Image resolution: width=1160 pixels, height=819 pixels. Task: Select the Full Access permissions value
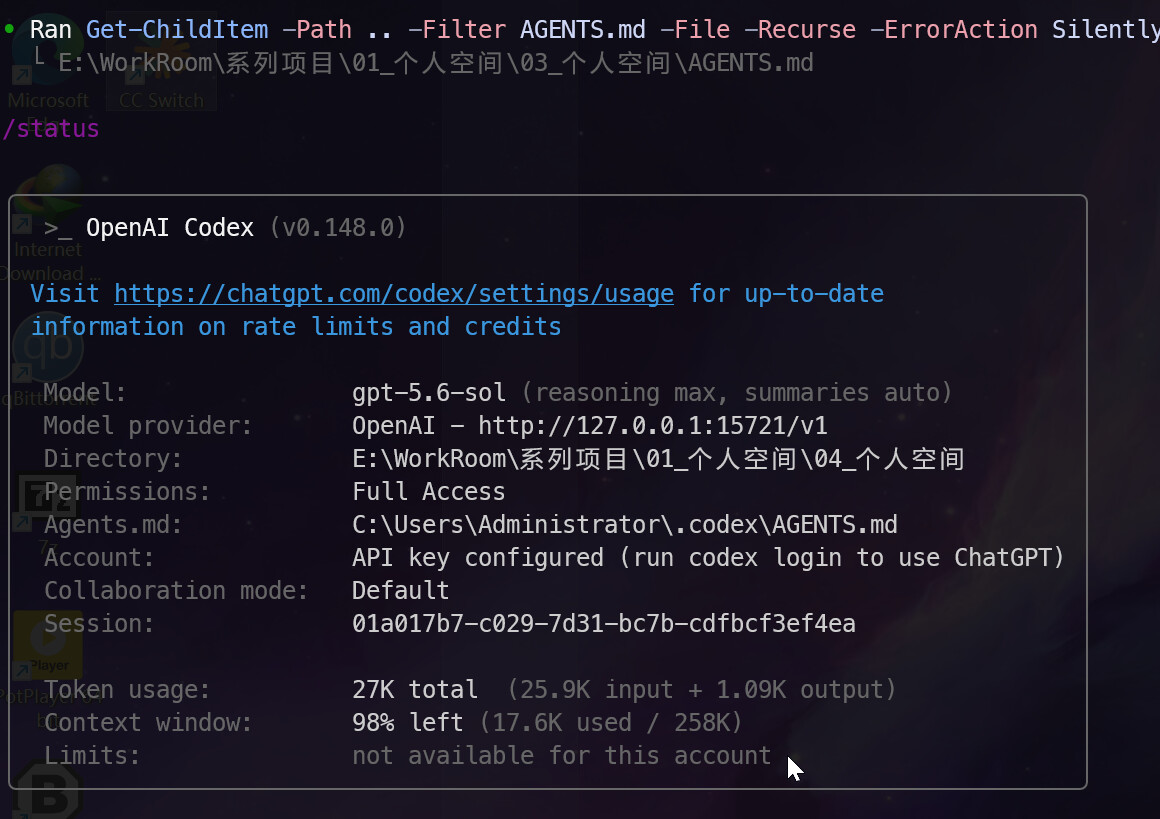(x=428, y=491)
